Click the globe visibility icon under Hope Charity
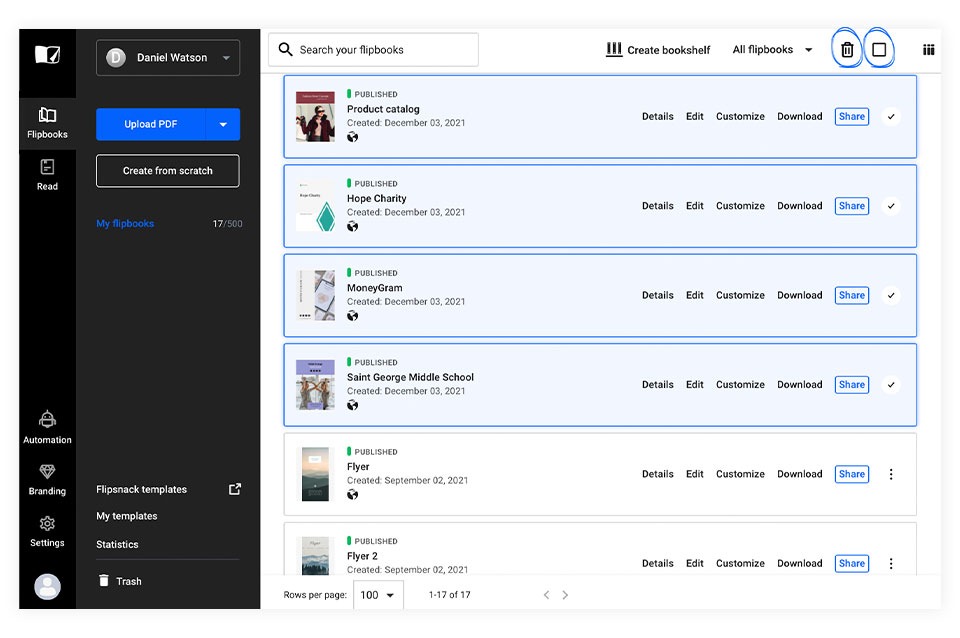Screen dimensions: 960x638 pos(353,227)
